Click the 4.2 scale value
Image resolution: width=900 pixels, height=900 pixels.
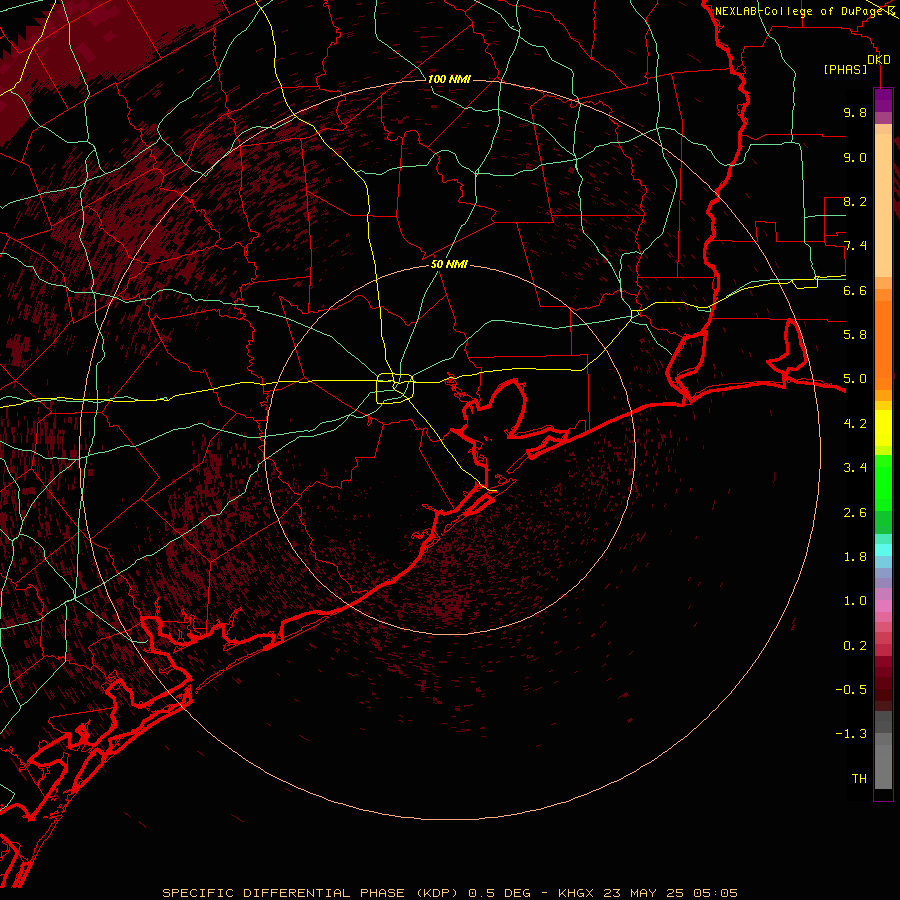coord(855,424)
